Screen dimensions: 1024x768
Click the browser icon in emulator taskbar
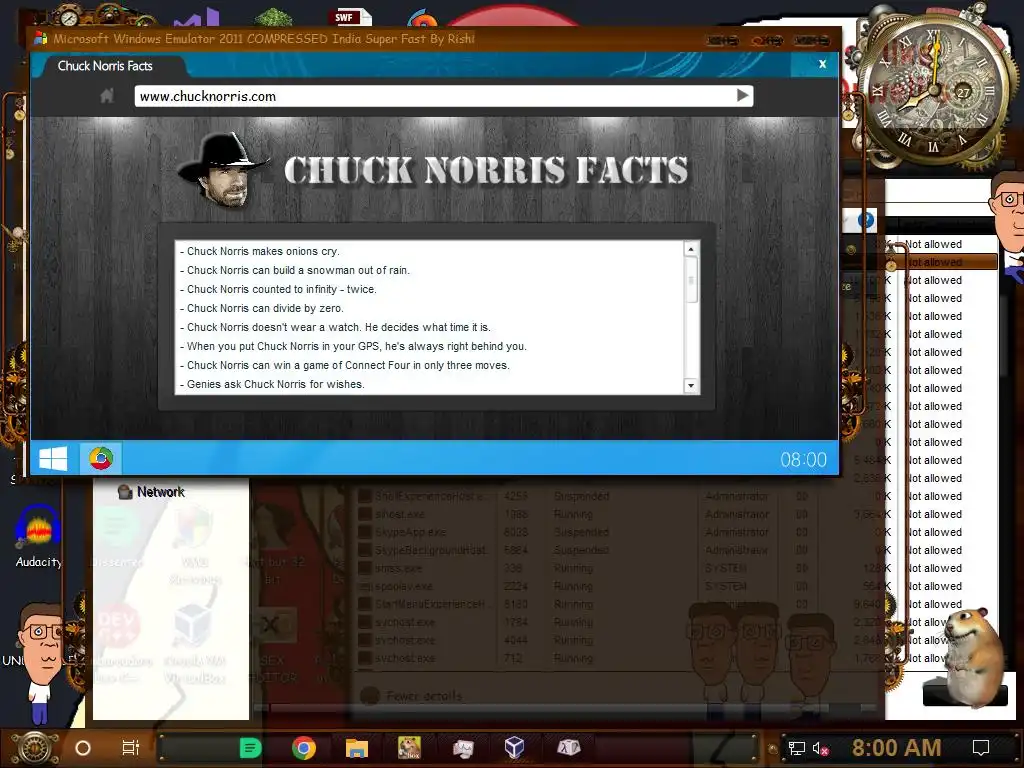pos(101,458)
